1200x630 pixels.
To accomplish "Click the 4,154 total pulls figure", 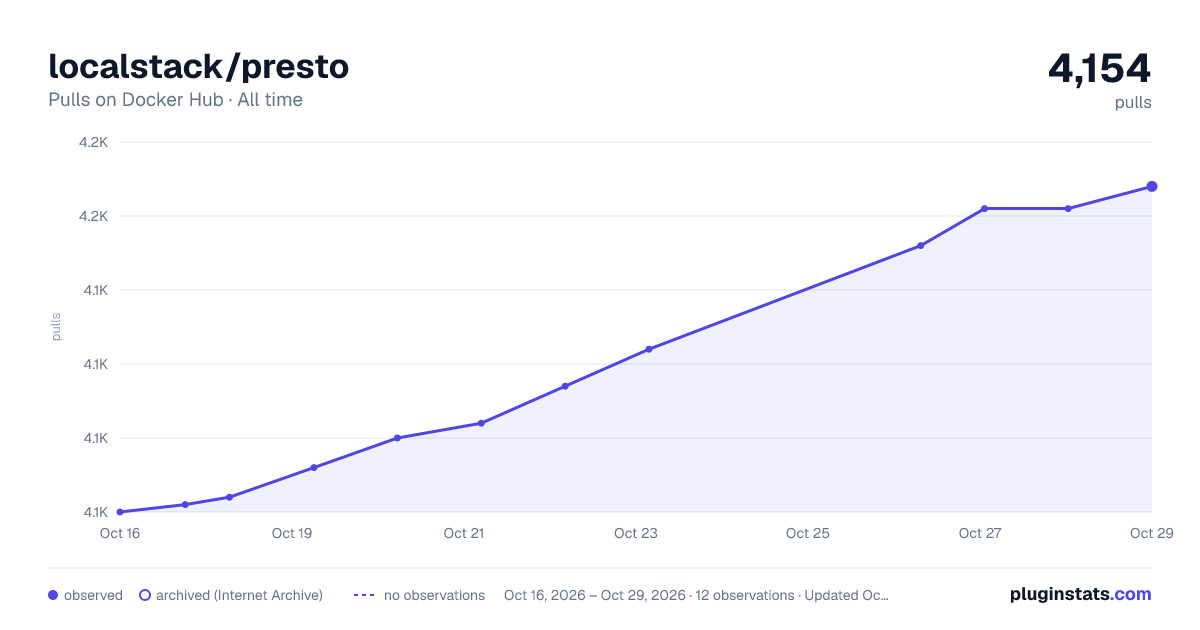I will tap(1099, 68).
